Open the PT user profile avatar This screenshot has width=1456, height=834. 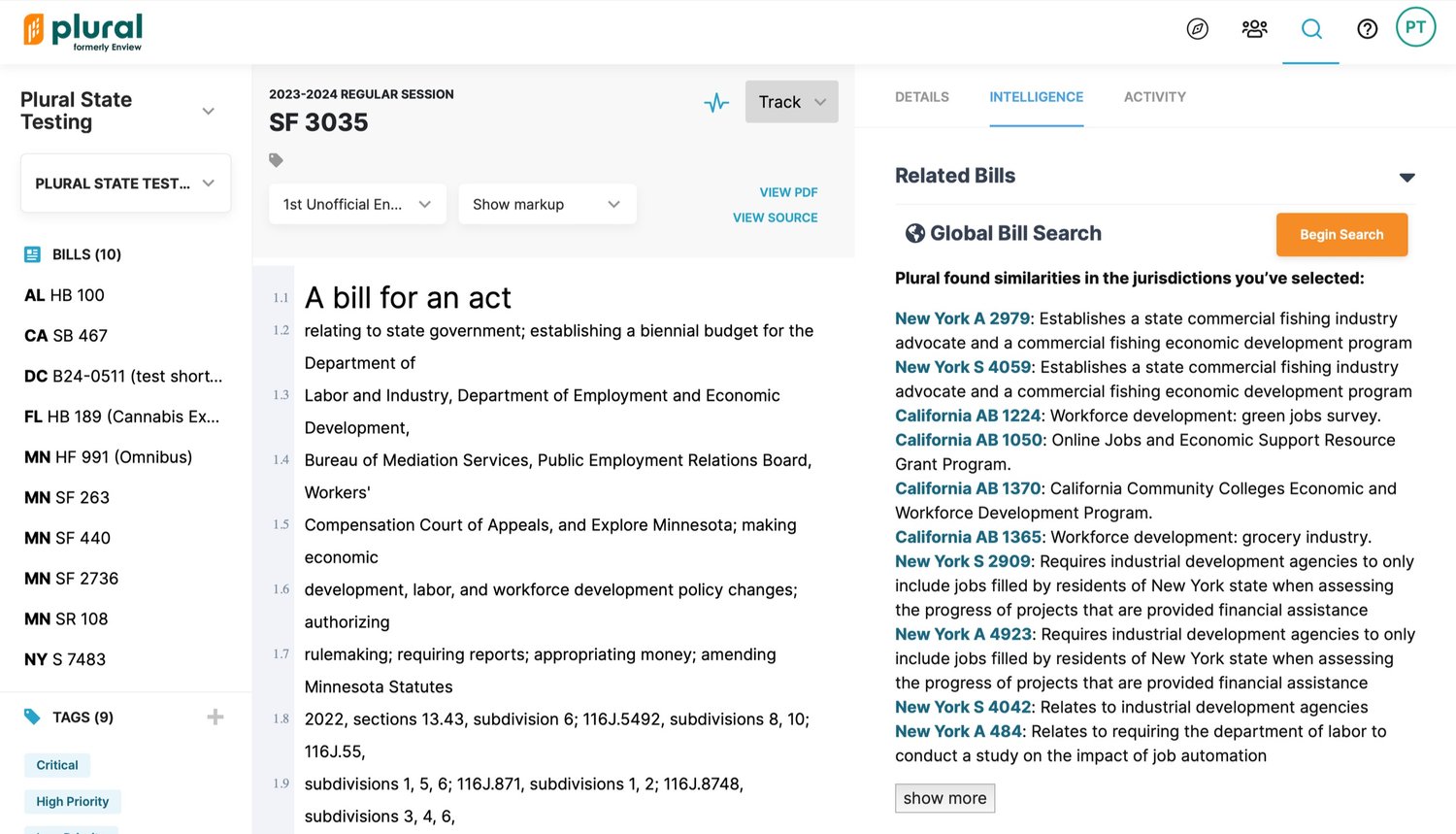[1415, 27]
